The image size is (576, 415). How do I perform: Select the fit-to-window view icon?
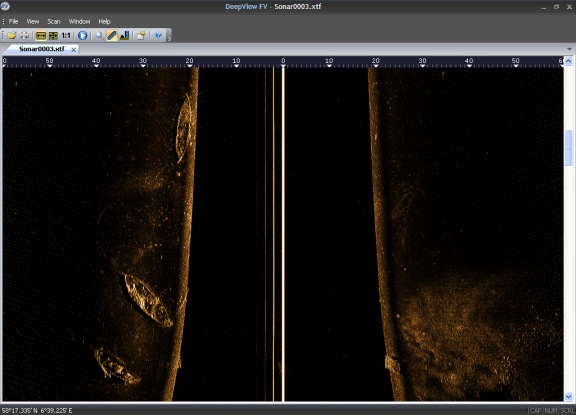pyautogui.click(x=53, y=35)
